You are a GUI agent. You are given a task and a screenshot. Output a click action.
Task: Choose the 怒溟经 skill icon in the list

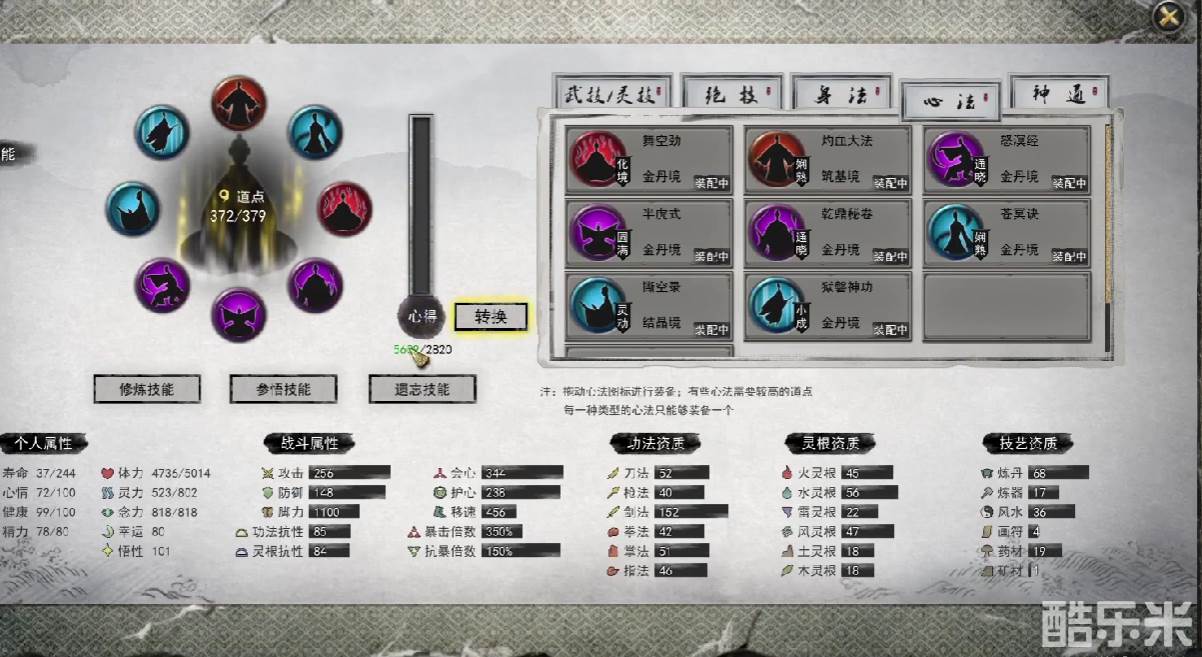(x=954, y=160)
